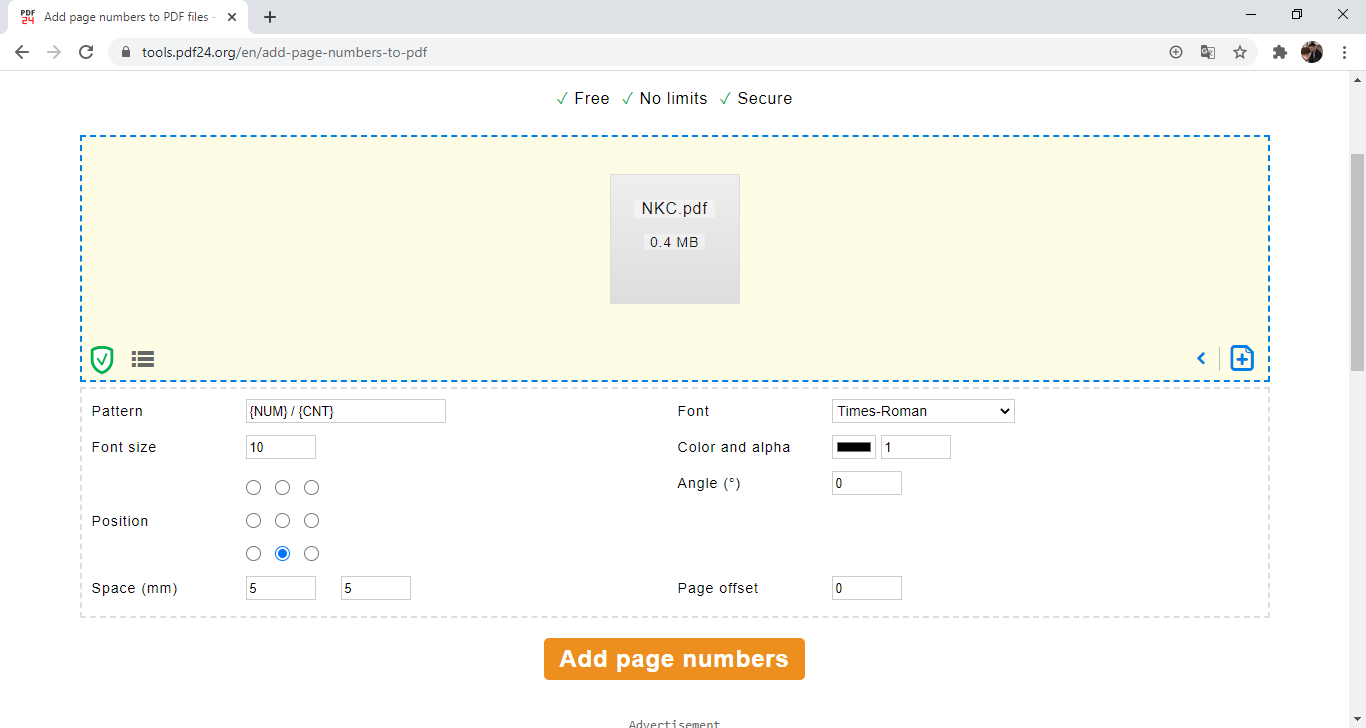The width and height of the screenshot is (1366, 728).
Task: Click the Angle input field
Action: pos(867,483)
